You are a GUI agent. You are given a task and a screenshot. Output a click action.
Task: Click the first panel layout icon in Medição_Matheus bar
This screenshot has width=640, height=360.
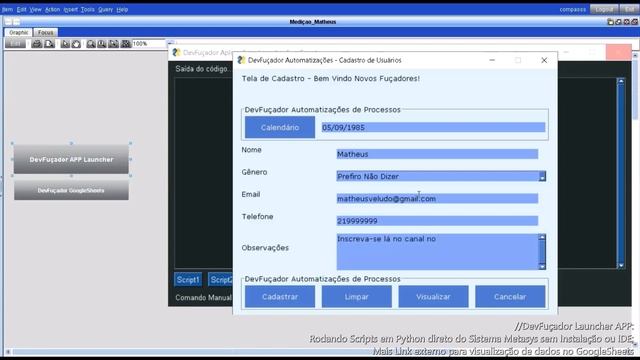[611, 22]
